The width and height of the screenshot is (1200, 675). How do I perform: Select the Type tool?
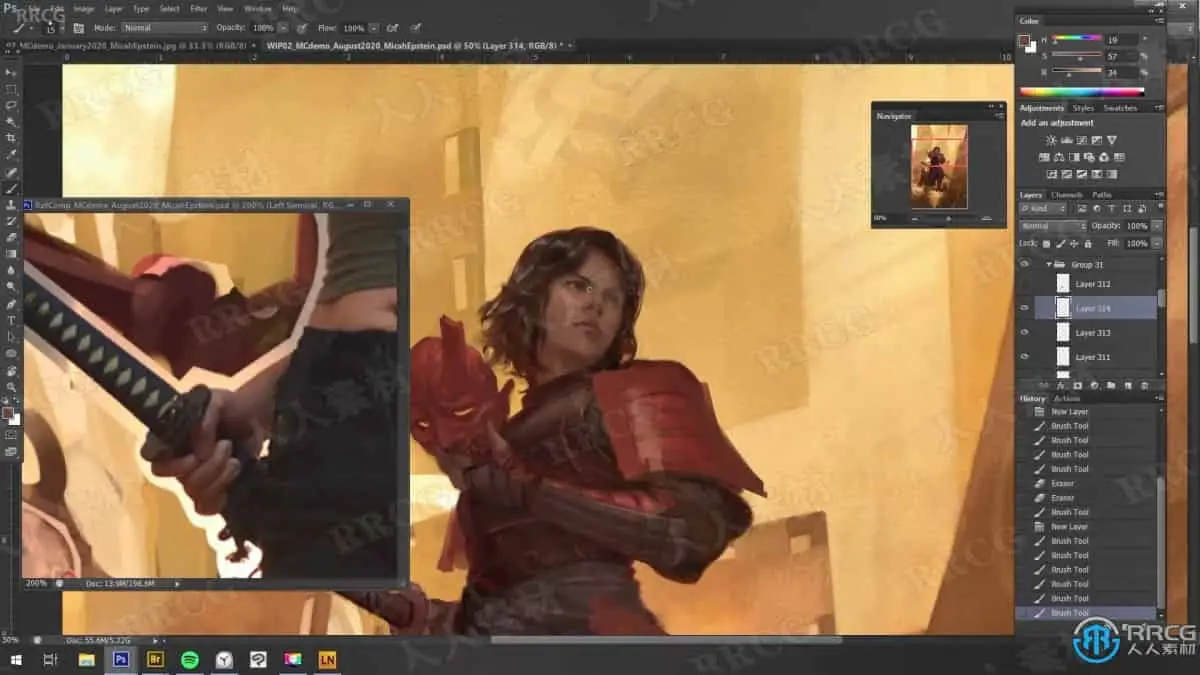click(12, 320)
